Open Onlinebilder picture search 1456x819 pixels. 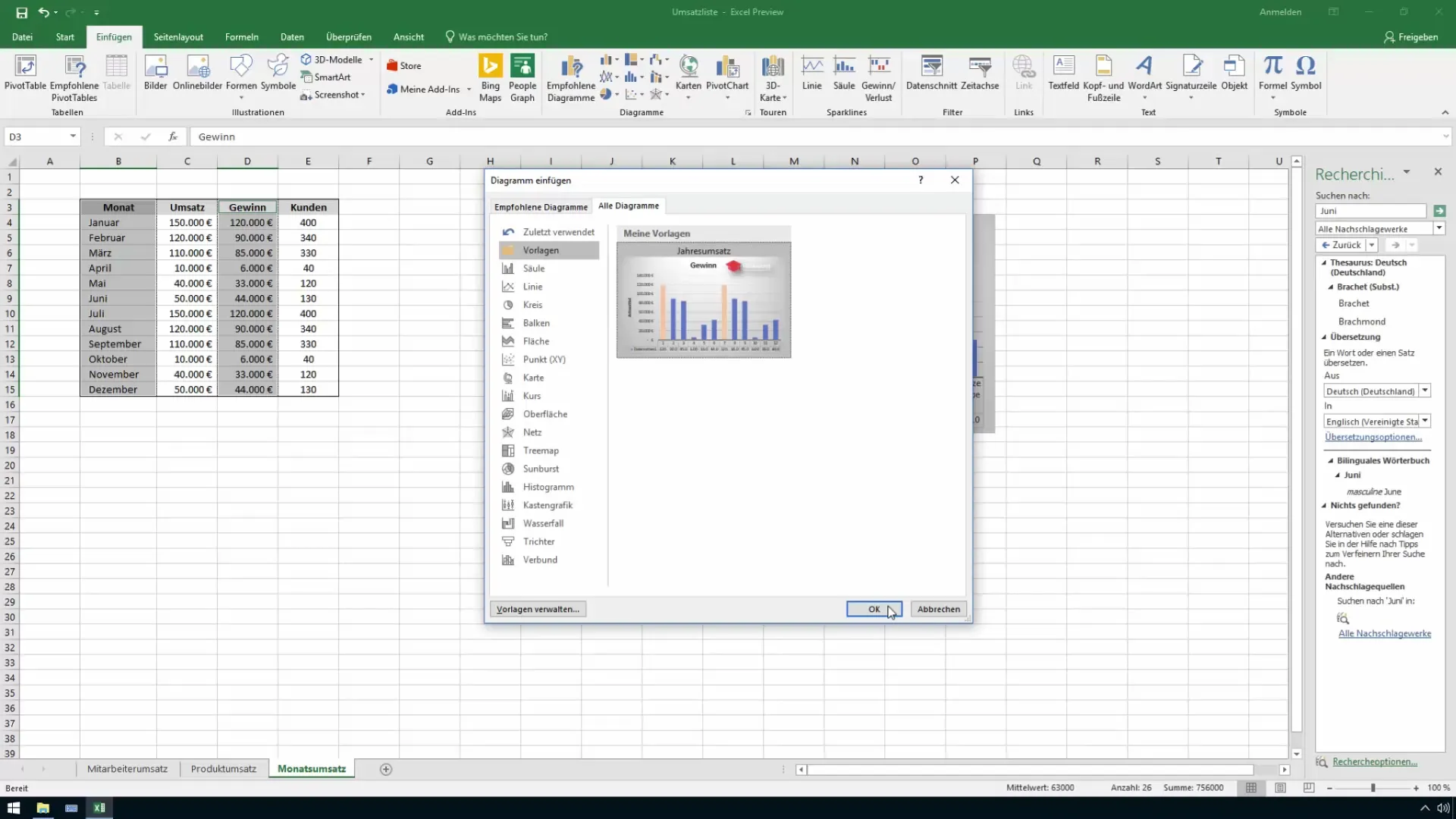tap(197, 73)
